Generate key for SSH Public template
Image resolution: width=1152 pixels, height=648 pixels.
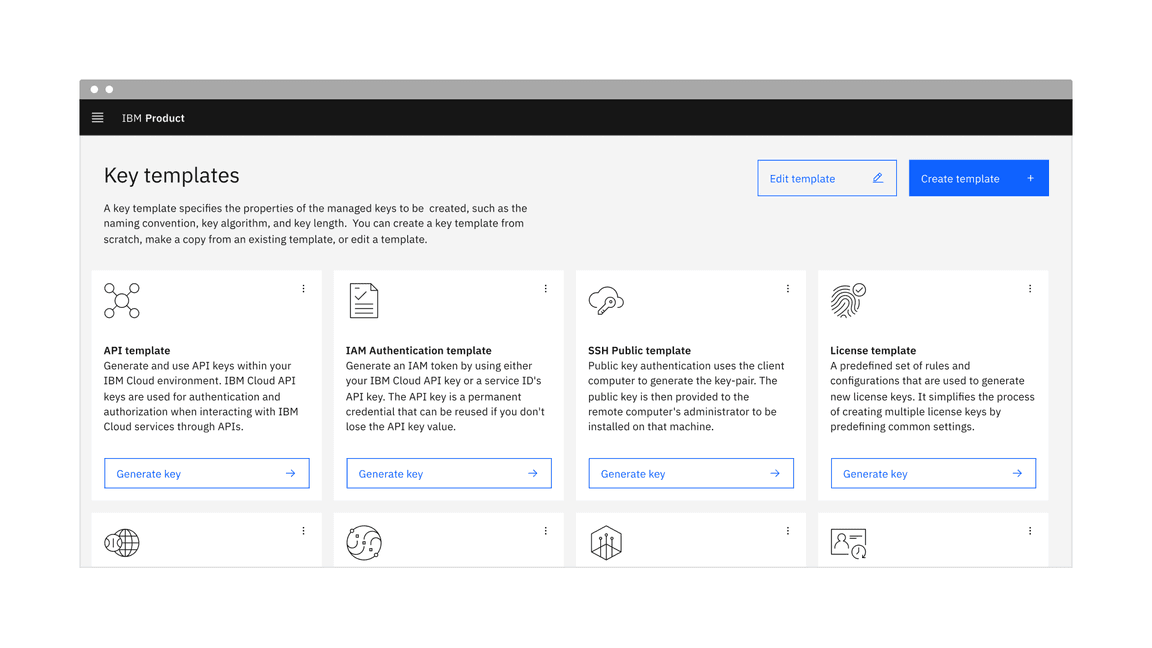[690, 474]
